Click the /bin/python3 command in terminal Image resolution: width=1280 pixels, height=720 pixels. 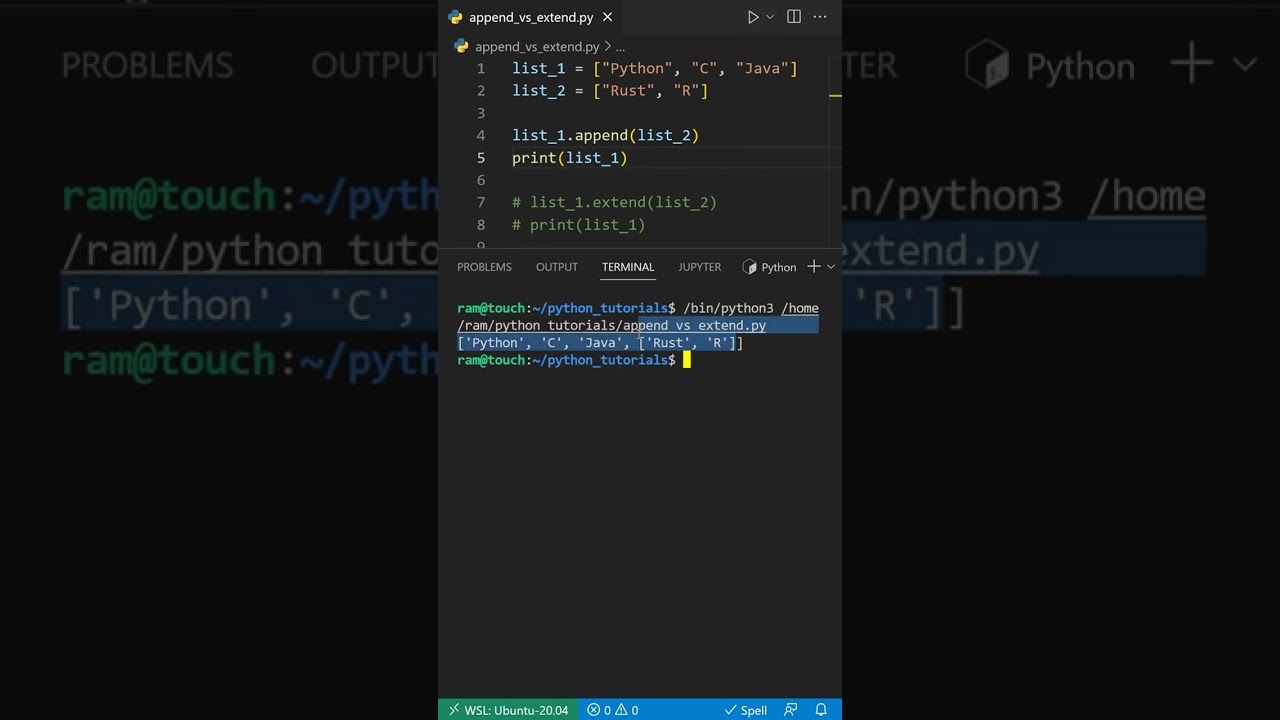click(x=728, y=308)
